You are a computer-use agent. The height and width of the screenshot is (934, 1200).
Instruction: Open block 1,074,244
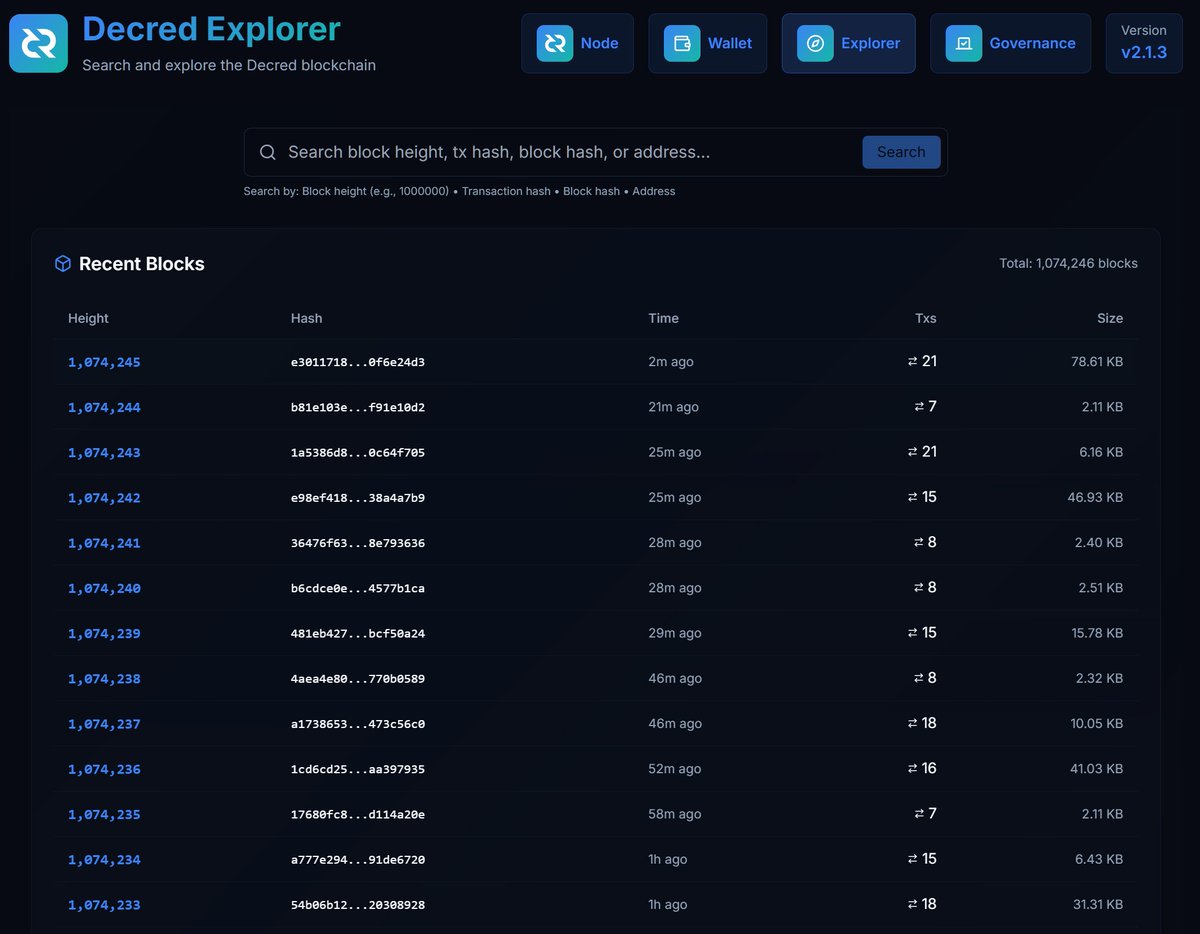pyautogui.click(x=104, y=407)
